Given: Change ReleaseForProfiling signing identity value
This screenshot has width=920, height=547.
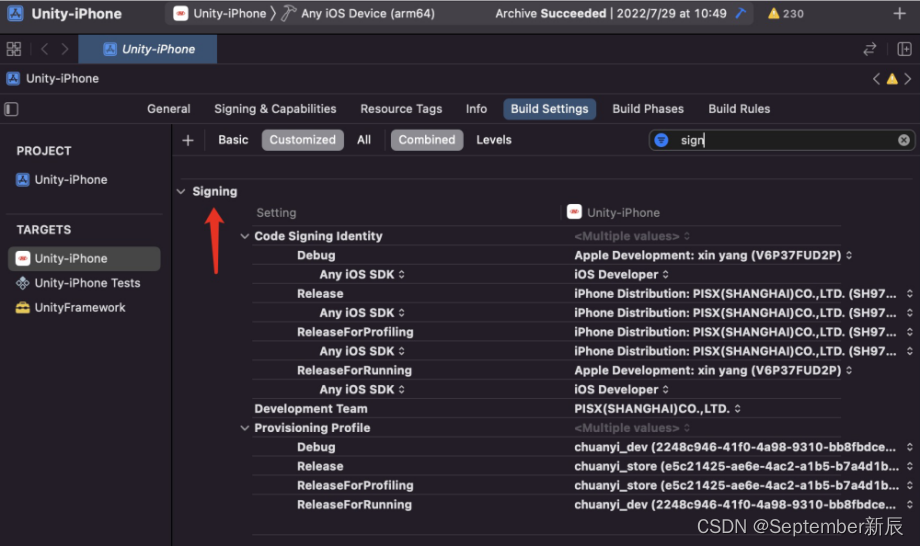Looking at the screenshot, I should (743, 332).
